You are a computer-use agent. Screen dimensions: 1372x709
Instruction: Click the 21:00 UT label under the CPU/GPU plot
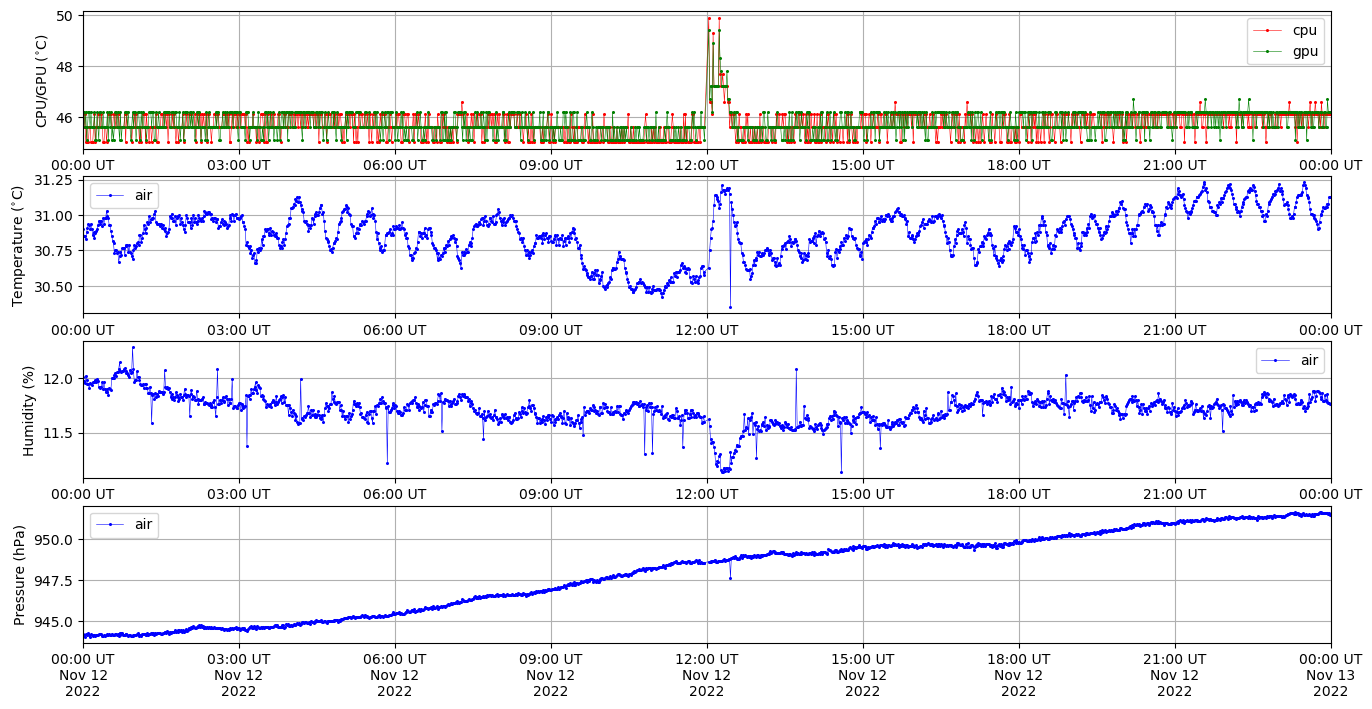click(x=1175, y=165)
